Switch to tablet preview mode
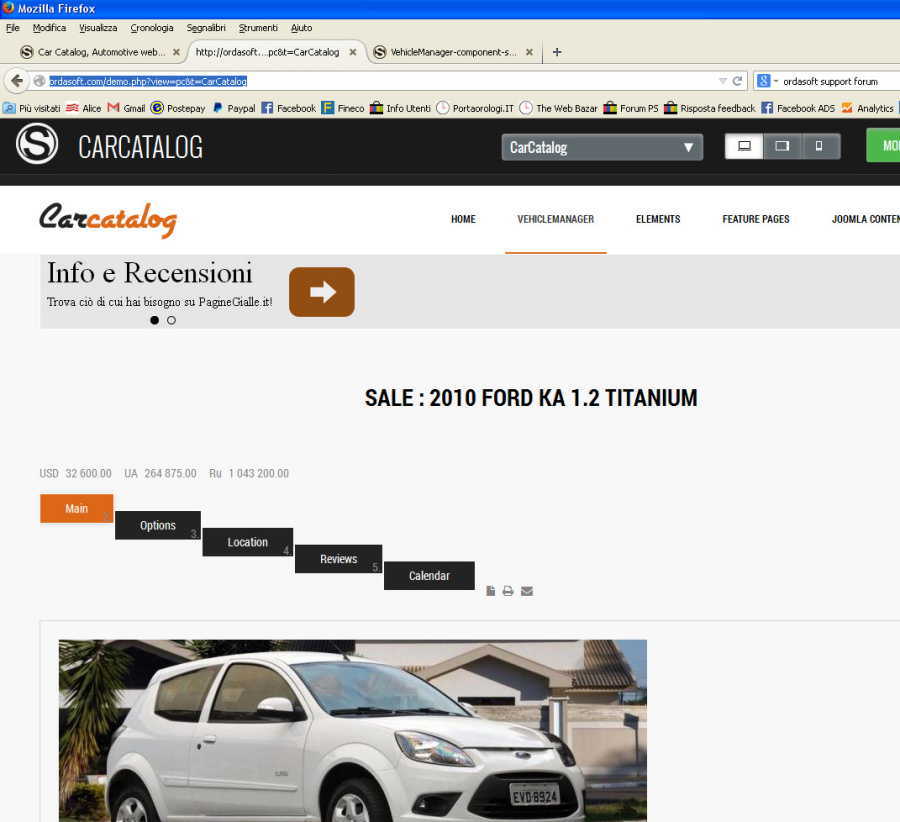Image resolution: width=900 pixels, height=822 pixels. (782, 146)
